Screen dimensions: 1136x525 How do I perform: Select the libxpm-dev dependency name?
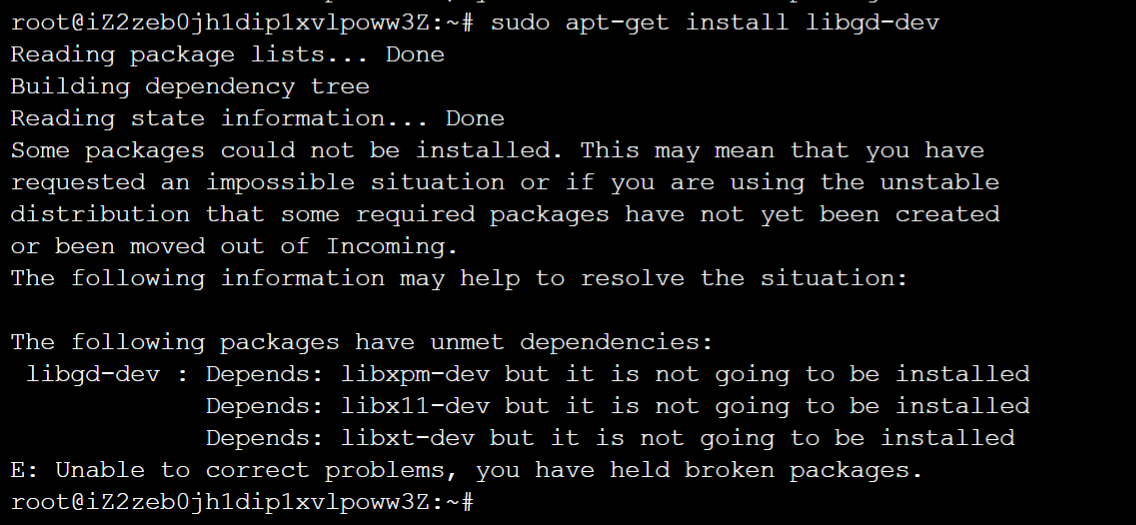click(x=415, y=374)
